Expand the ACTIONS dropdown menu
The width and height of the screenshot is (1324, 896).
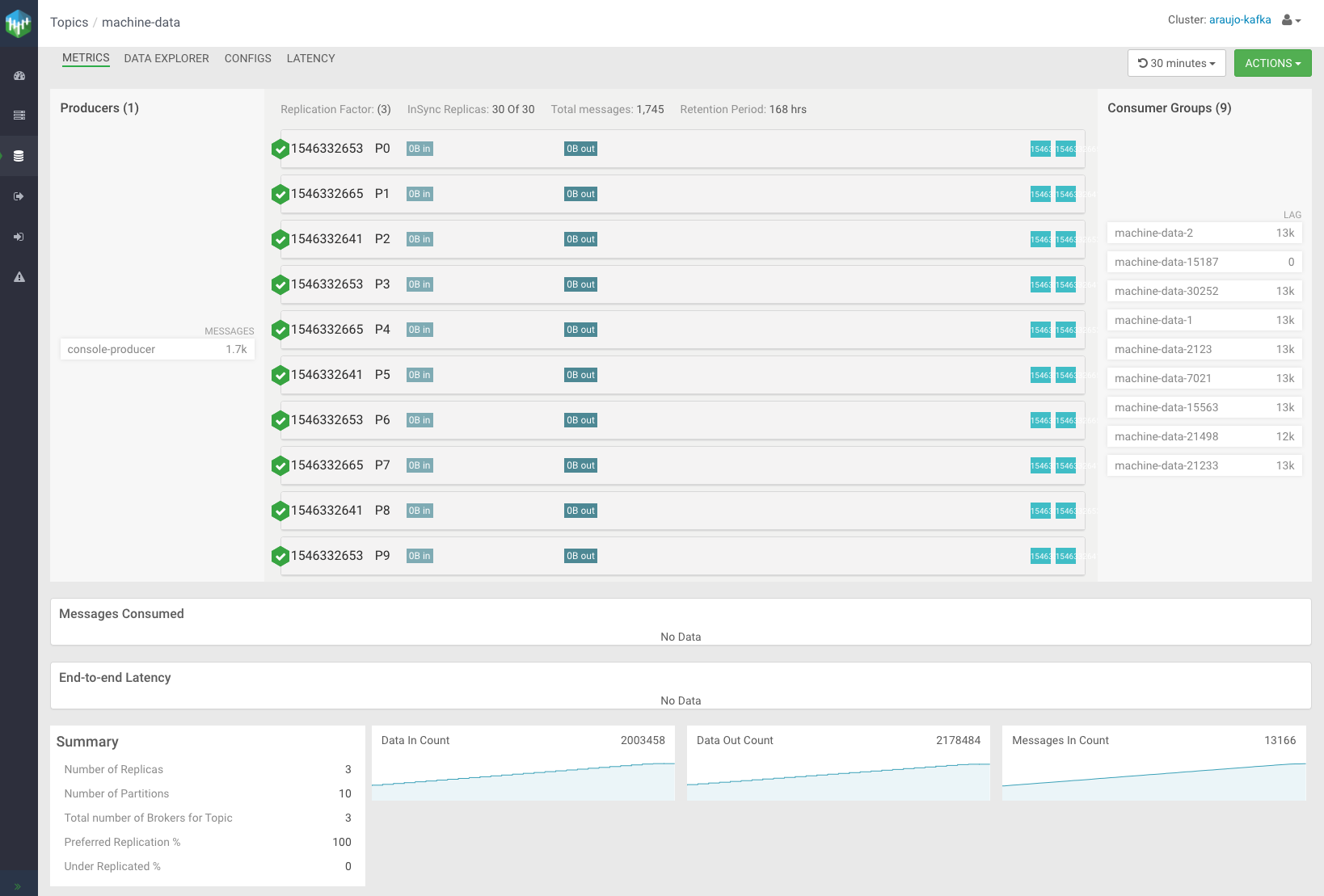(1272, 63)
